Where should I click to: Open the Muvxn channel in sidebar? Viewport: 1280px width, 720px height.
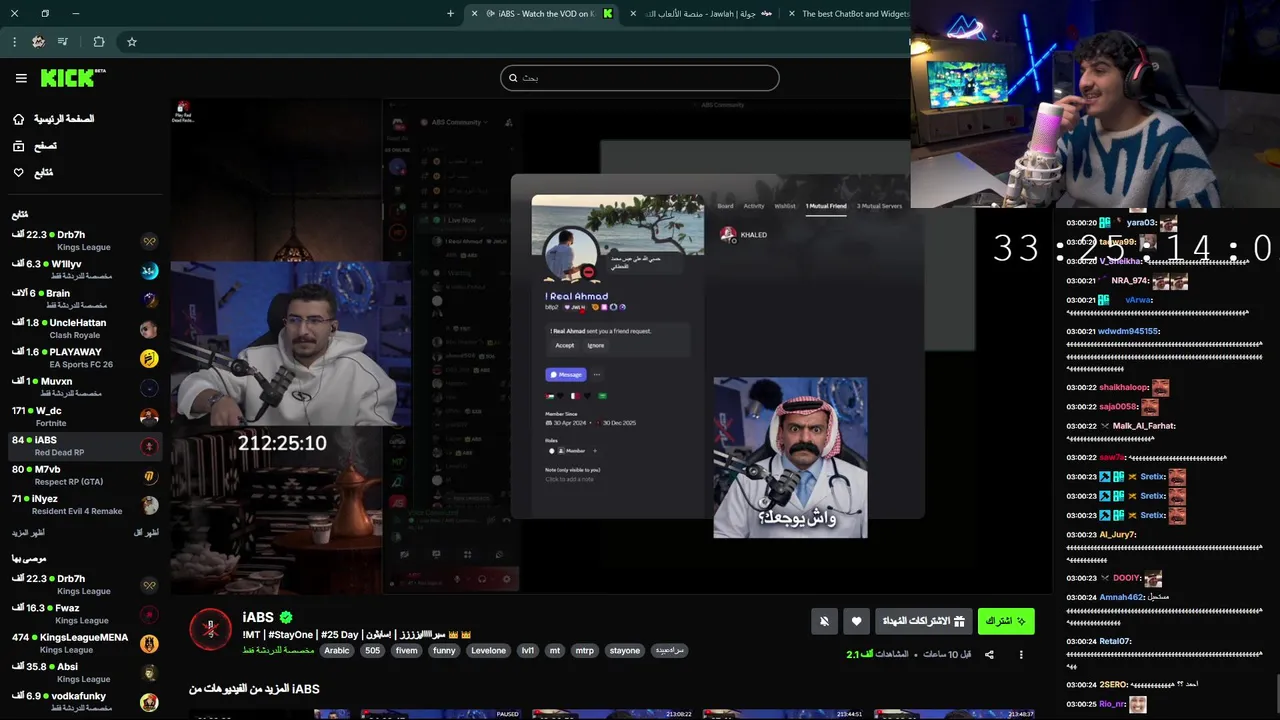pyautogui.click(x=85, y=387)
